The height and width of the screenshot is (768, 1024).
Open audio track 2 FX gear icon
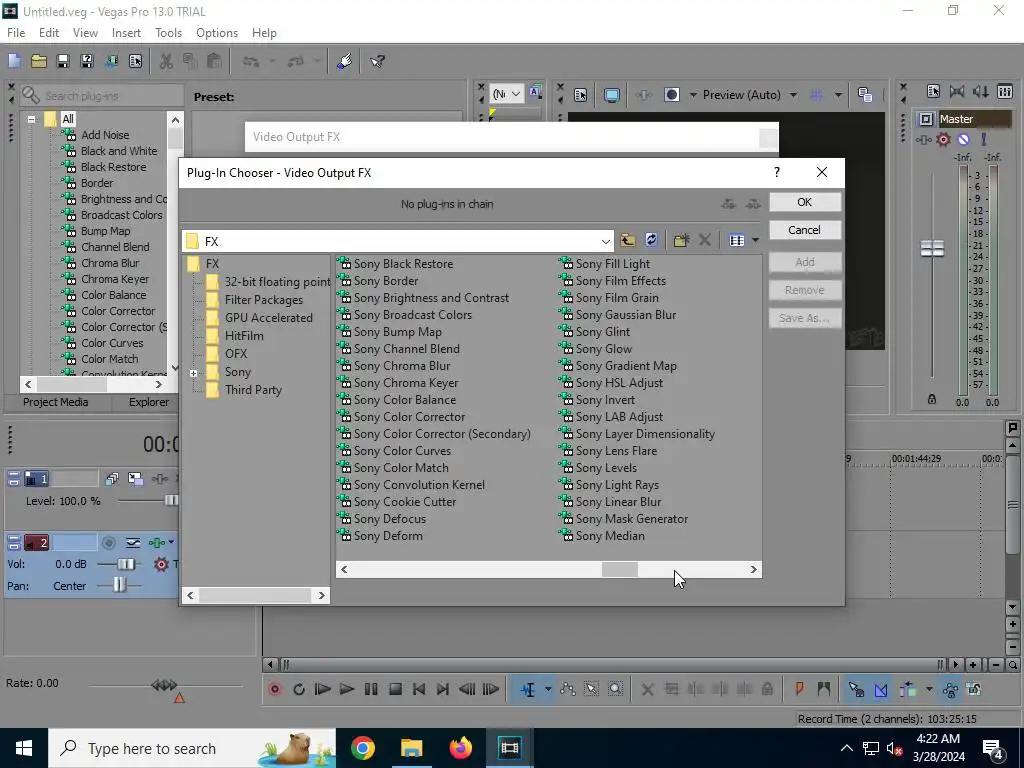click(161, 564)
